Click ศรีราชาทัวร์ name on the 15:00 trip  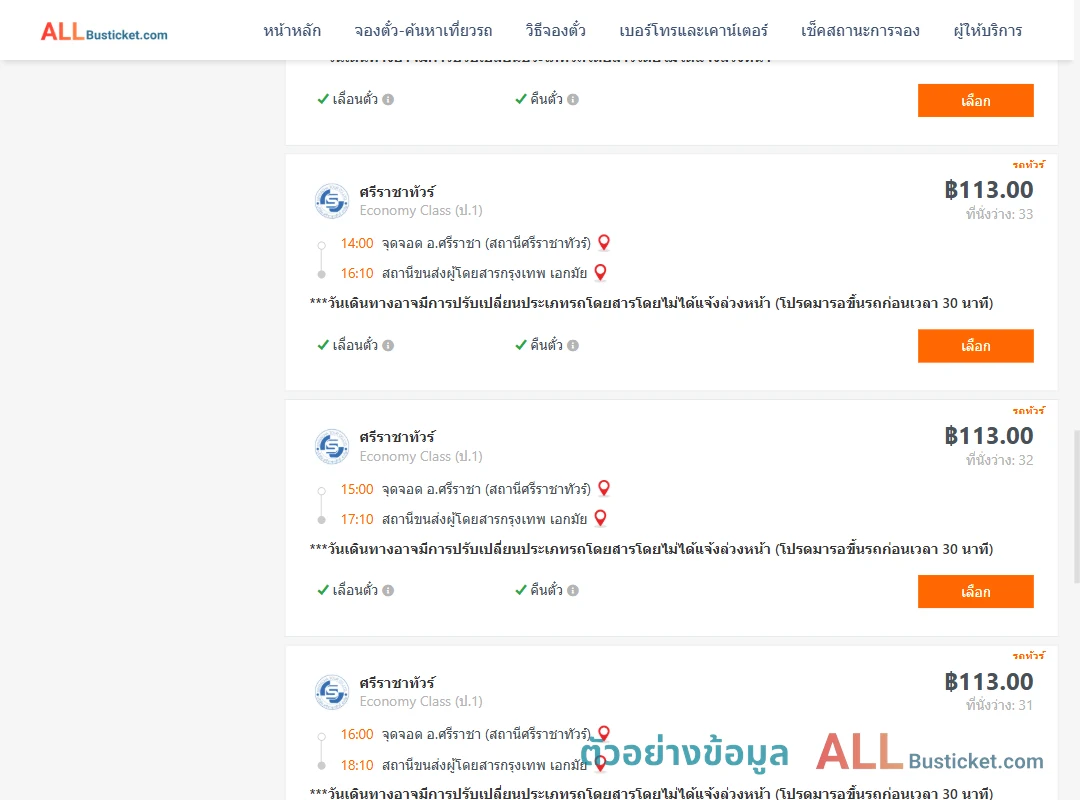pos(397,437)
